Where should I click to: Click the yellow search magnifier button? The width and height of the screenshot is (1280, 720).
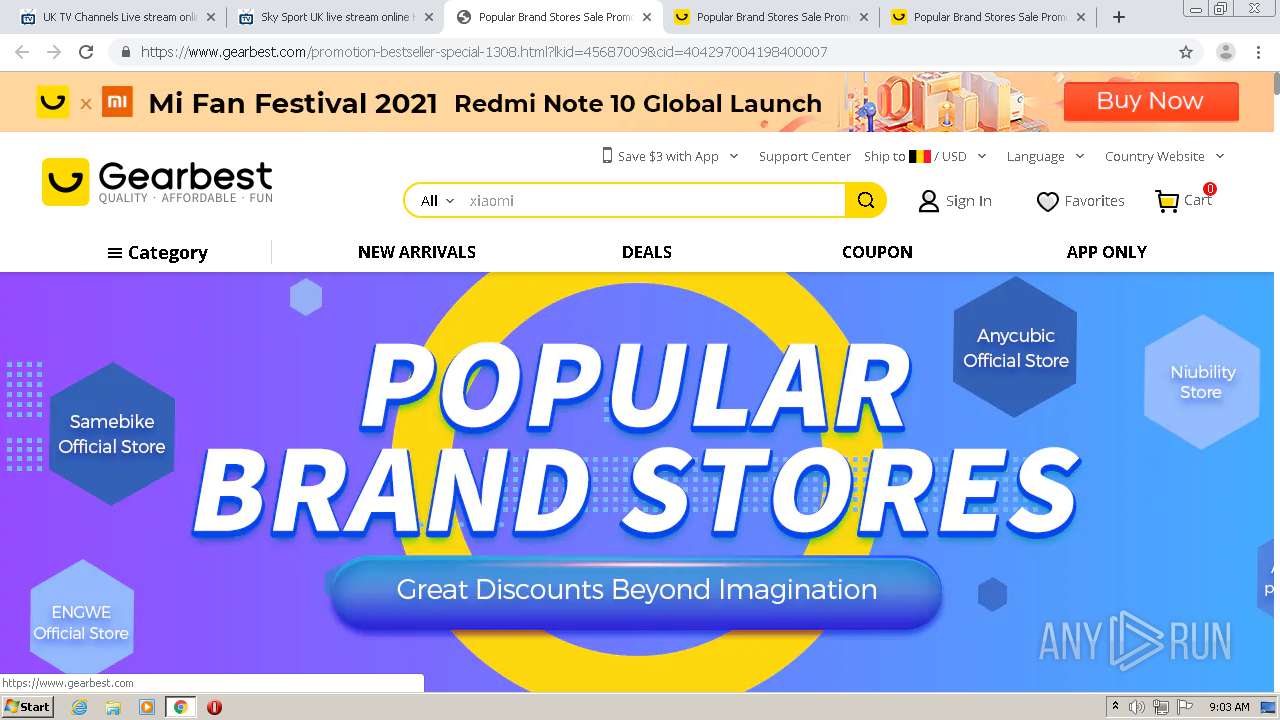point(866,200)
